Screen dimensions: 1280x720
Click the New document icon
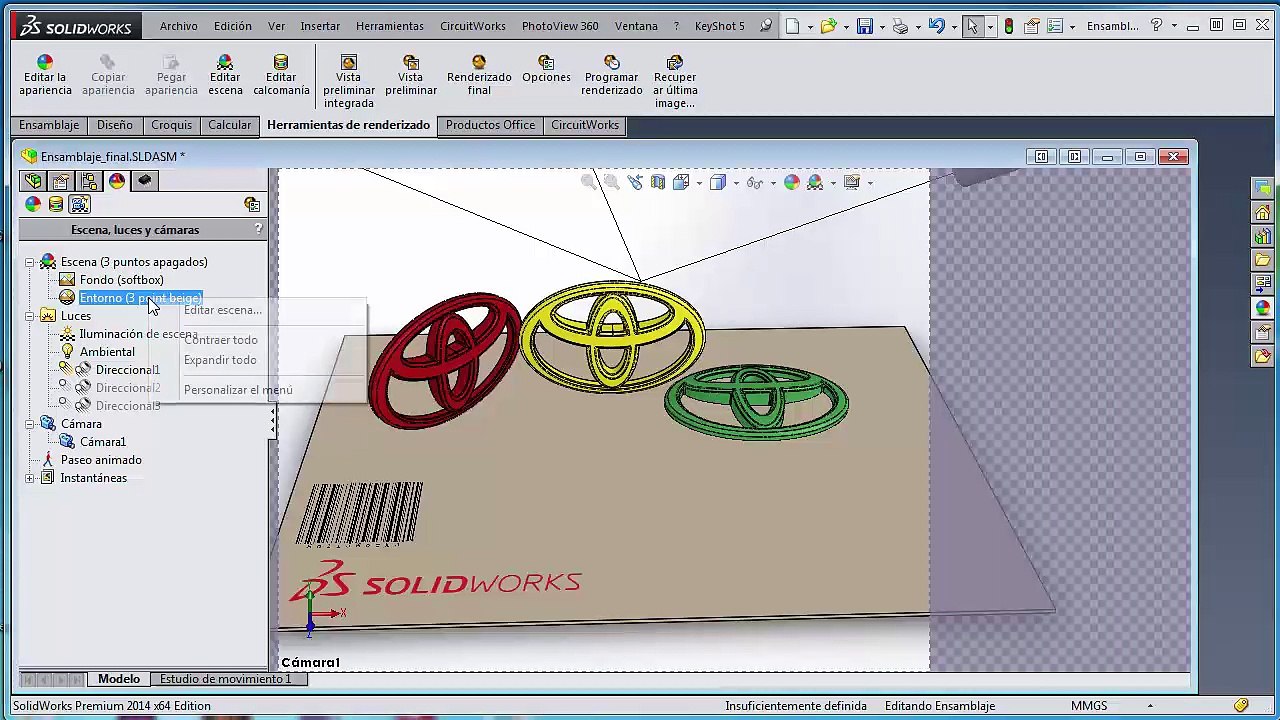pyautogui.click(x=793, y=26)
